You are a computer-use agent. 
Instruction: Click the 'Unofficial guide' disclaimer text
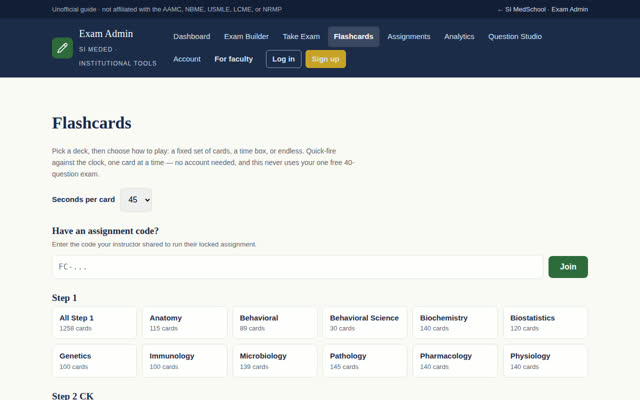click(x=167, y=9)
